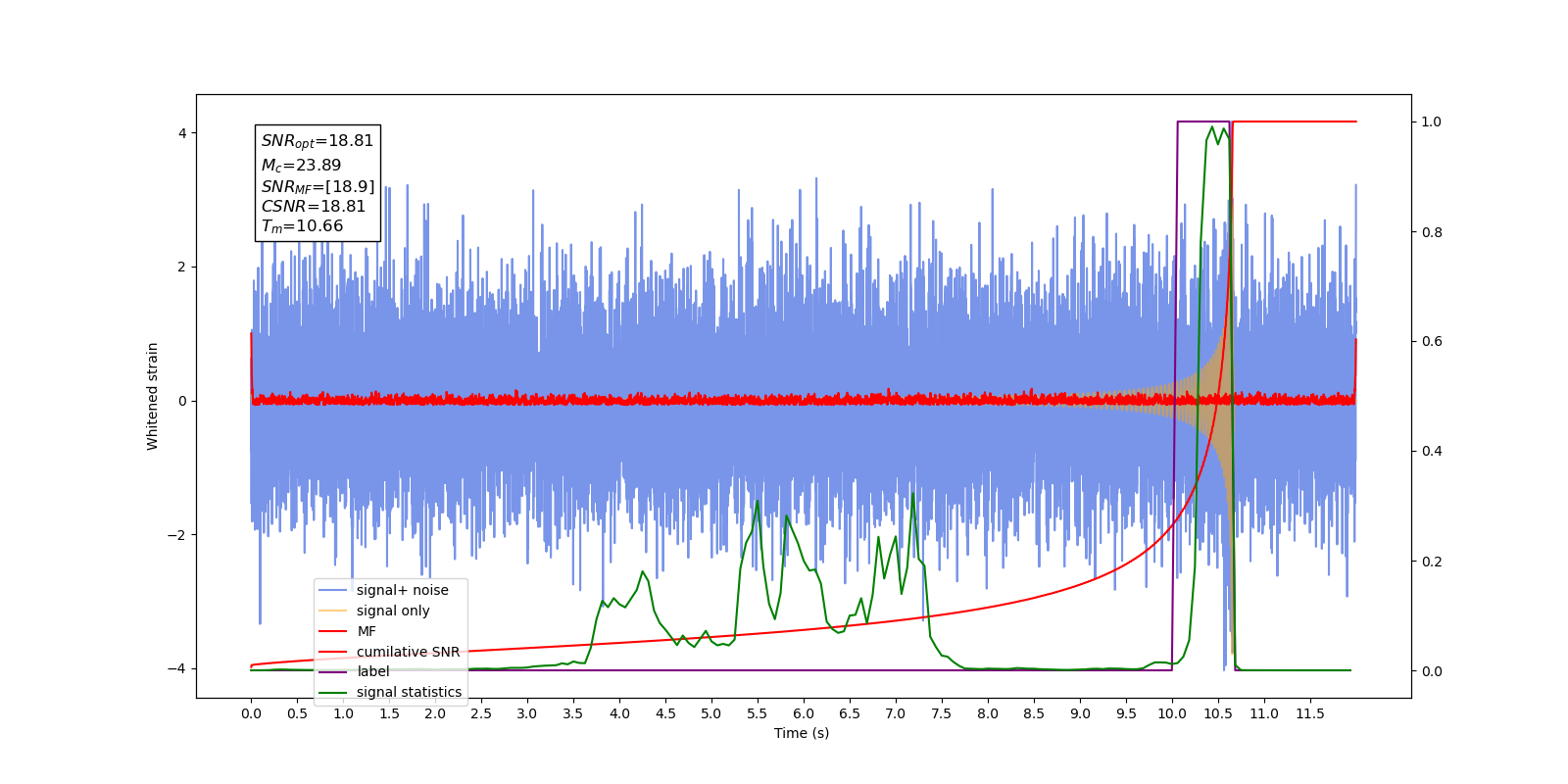This screenshot has width=1568, height=784.
Task: Click the green signal statistics peak near 10.5 s
Action: (1213, 127)
